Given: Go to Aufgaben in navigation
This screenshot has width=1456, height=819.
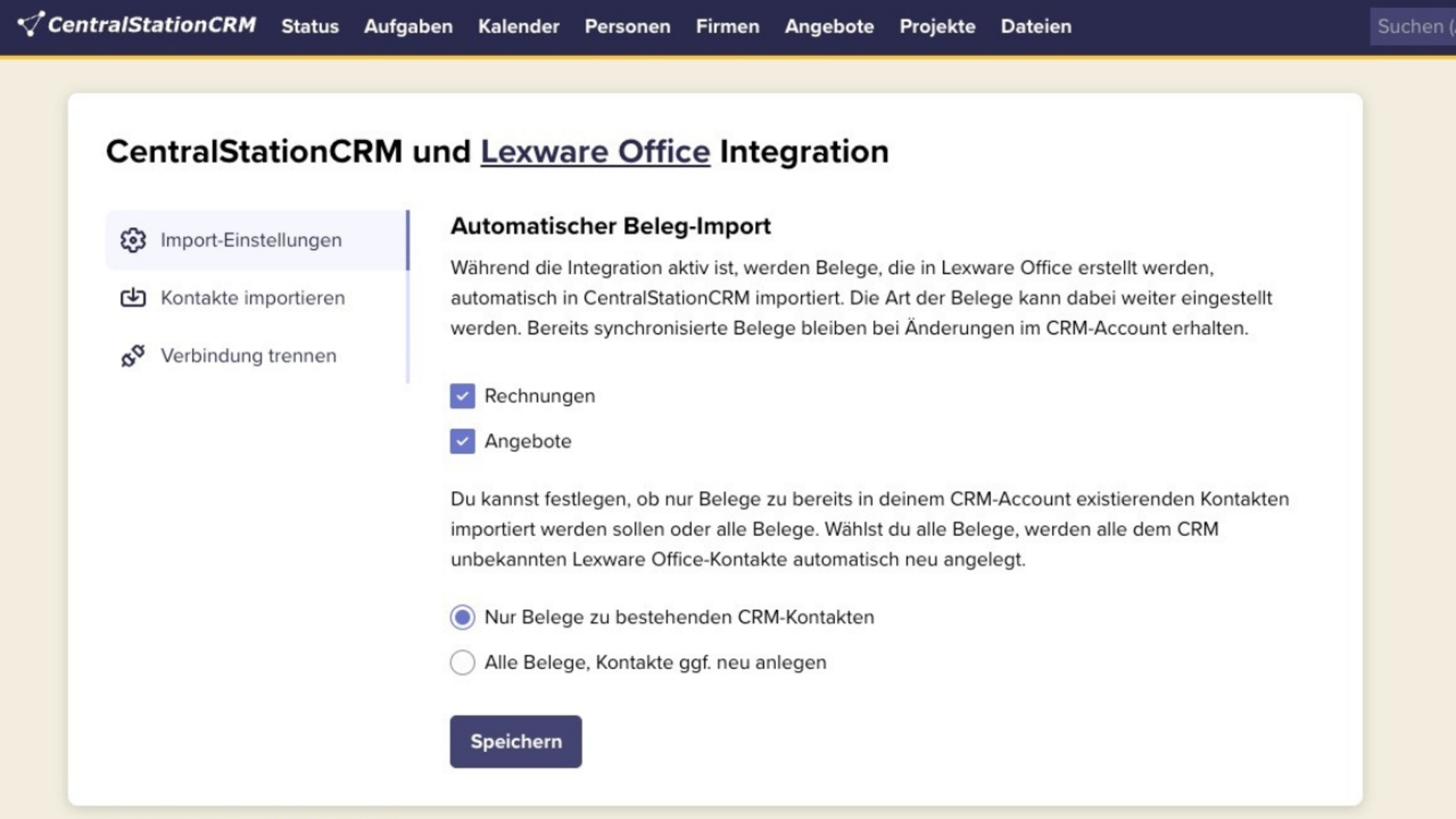Looking at the screenshot, I should click(x=408, y=26).
